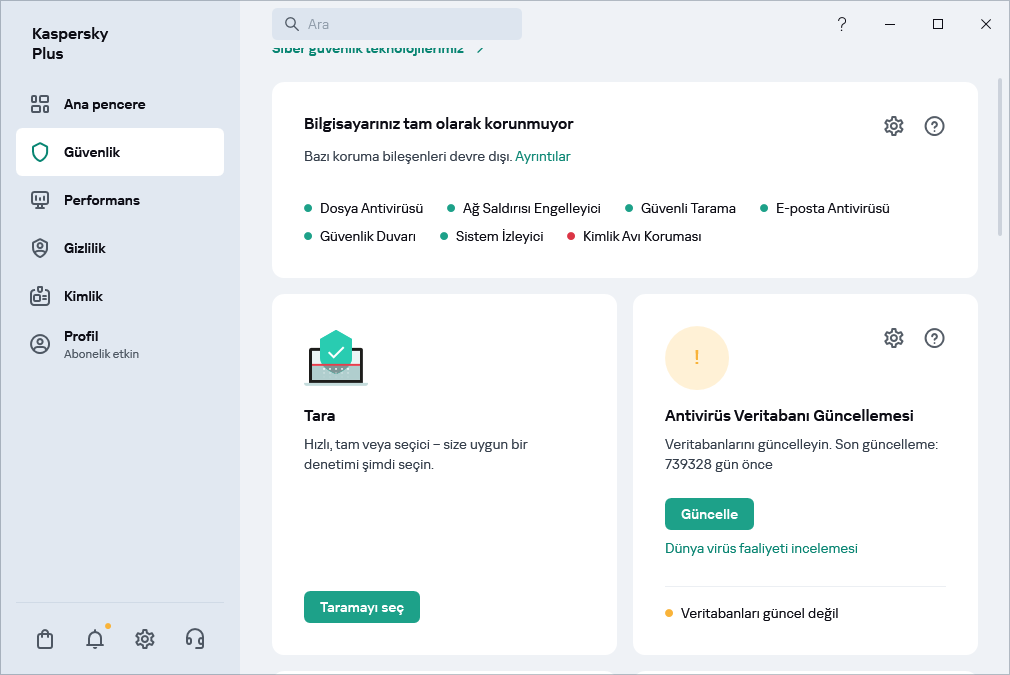Open gear icon in database update card

(x=893, y=338)
